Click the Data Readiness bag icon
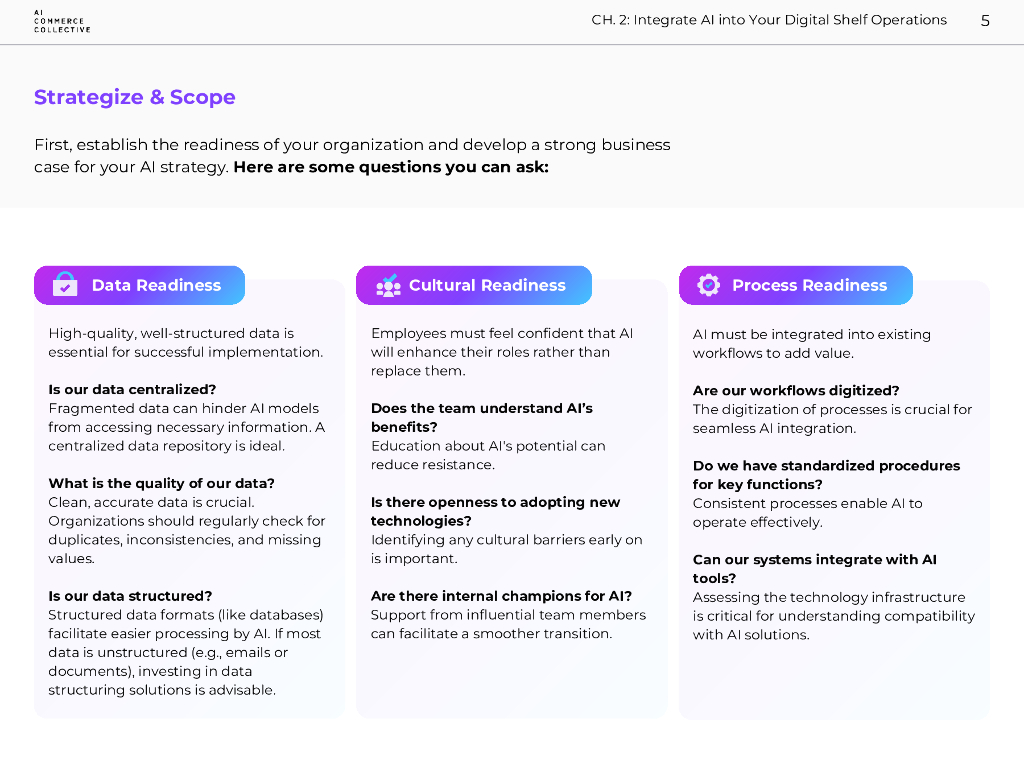Viewport: 1024px width, 768px height. (x=65, y=285)
